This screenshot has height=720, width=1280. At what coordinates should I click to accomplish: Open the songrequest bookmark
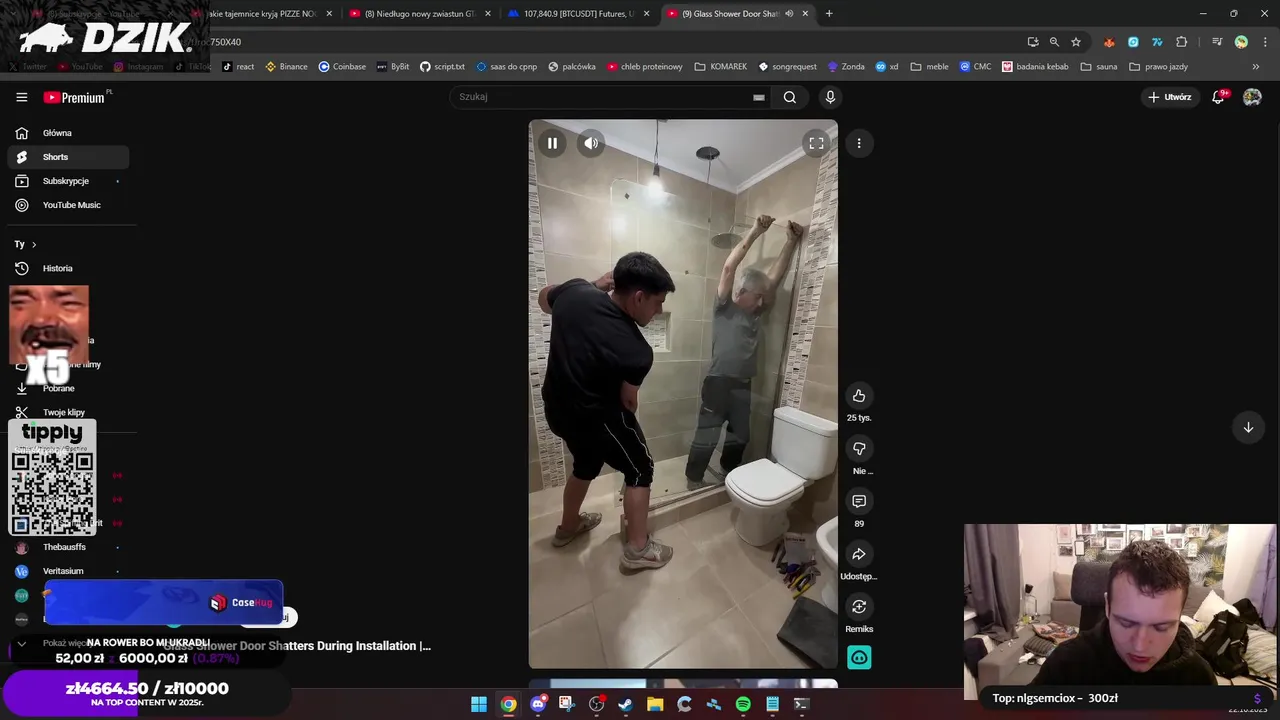click(x=788, y=67)
